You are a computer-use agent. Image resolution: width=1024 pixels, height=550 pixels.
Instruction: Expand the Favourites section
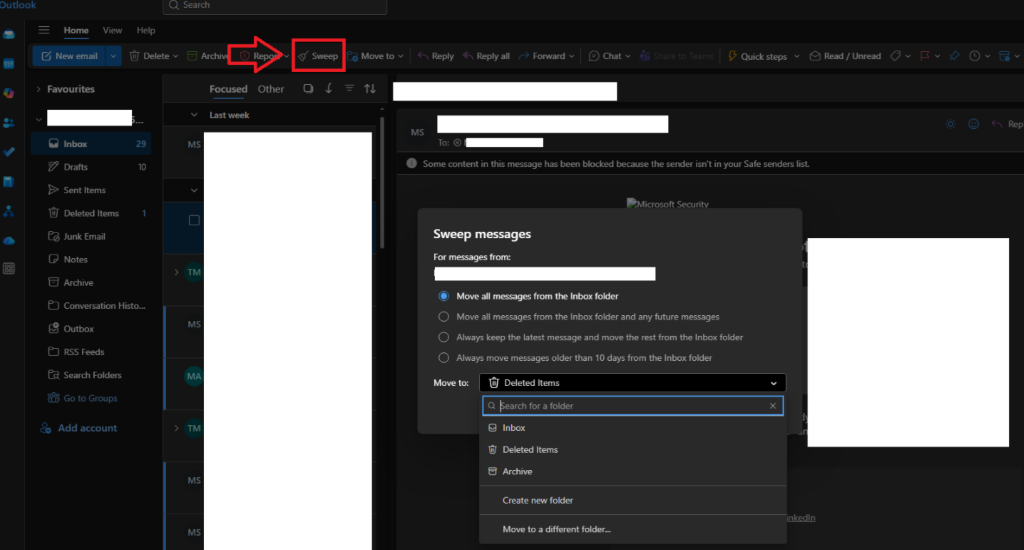click(x=39, y=89)
